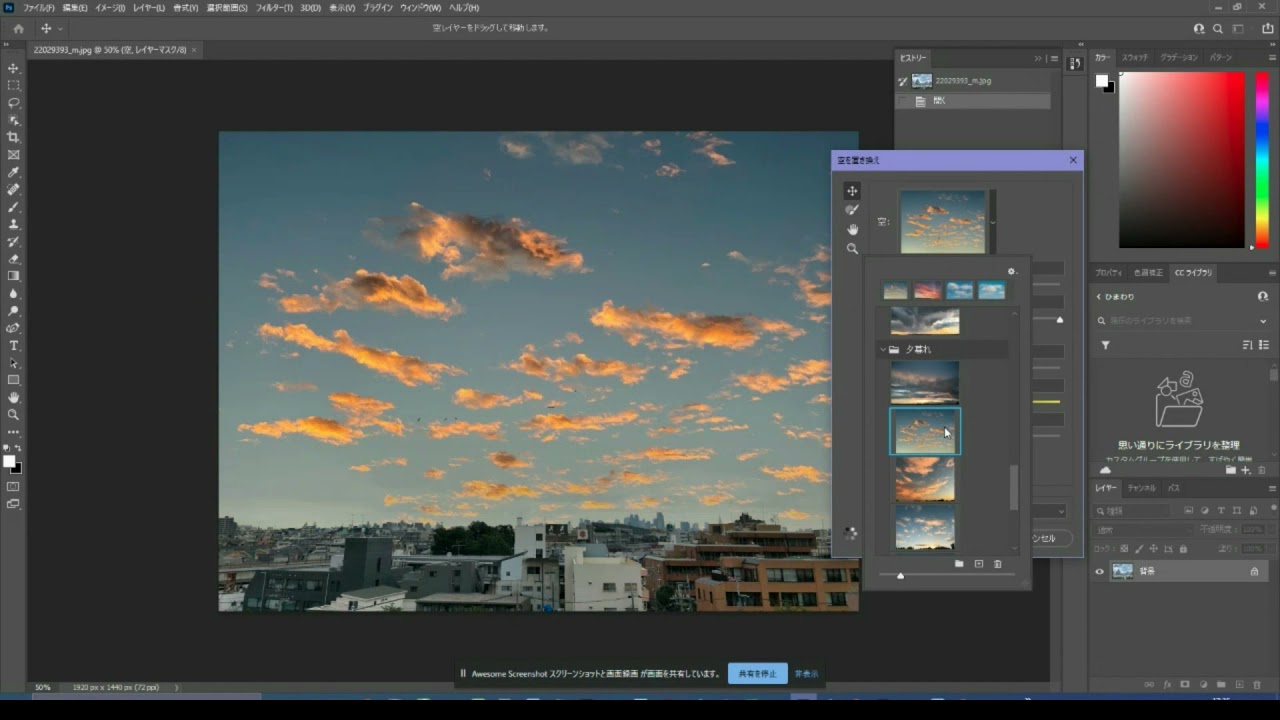Screen dimensions: 1280x720
Task: Open sky preset picker gear settings
Action: (1011, 271)
